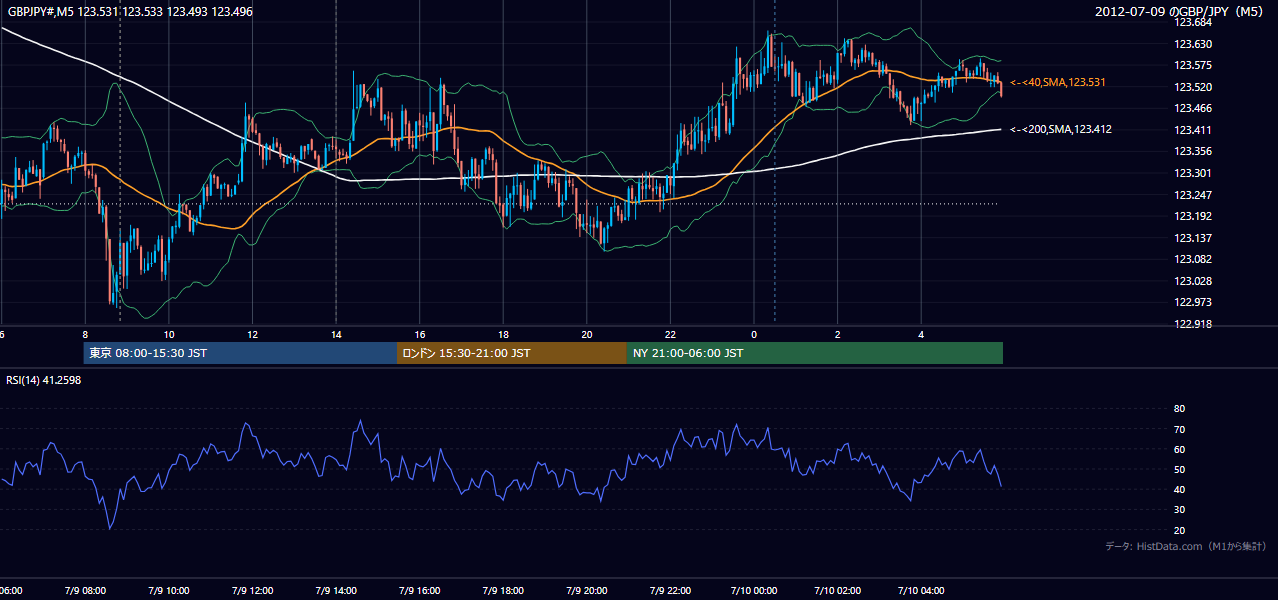Screen dimensions: 1278x600
Task: Click the Tokyo 08:00-15:30 JST session bar
Action: 240,353
